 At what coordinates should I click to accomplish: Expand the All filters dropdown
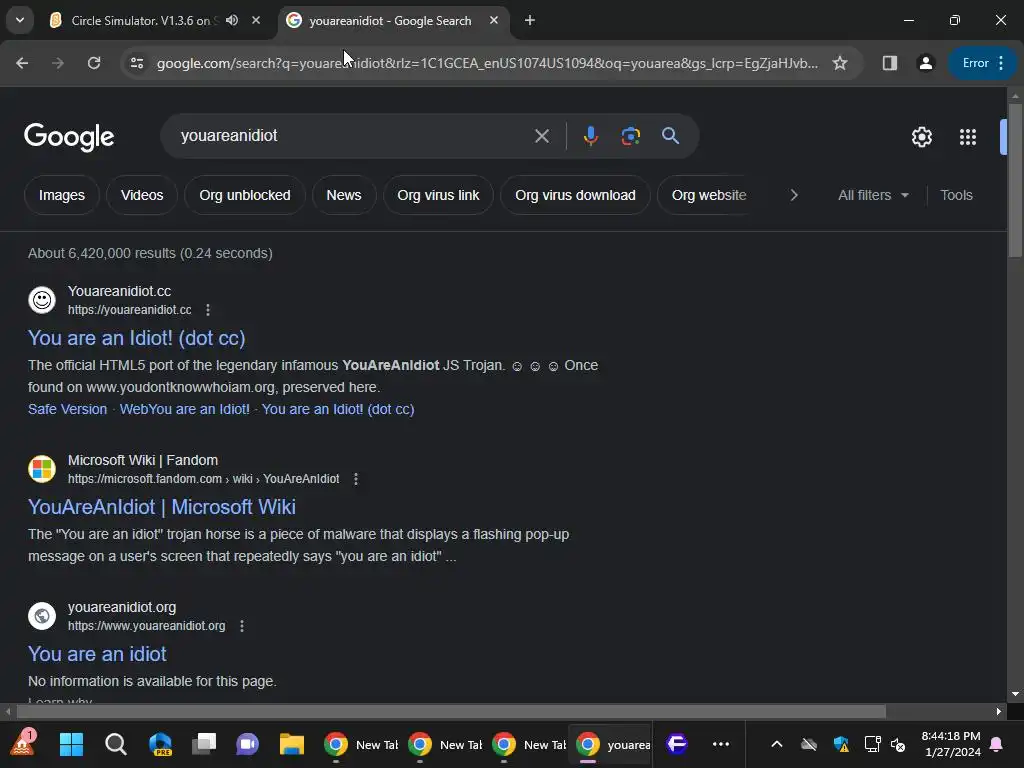(873, 195)
